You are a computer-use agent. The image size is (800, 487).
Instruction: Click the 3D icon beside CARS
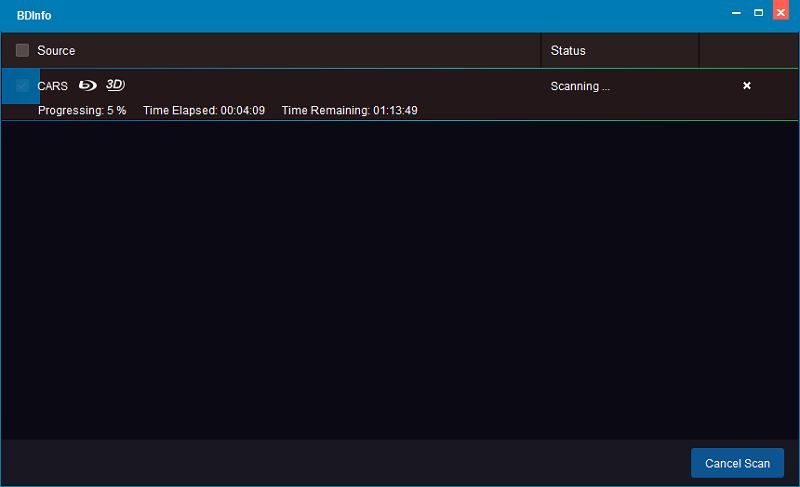pos(115,85)
